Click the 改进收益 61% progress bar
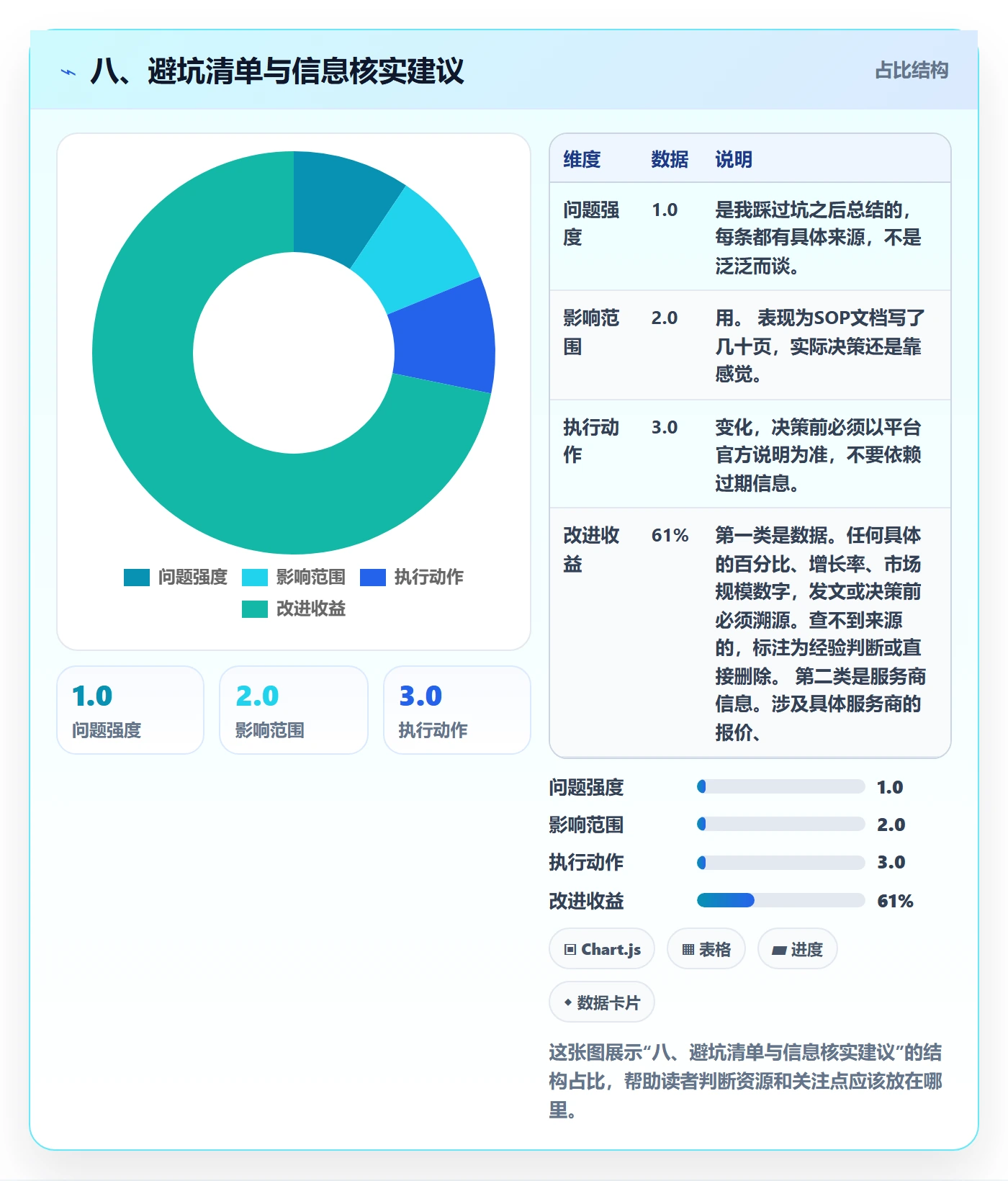The height and width of the screenshot is (1181, 1008). pos(780,900)
